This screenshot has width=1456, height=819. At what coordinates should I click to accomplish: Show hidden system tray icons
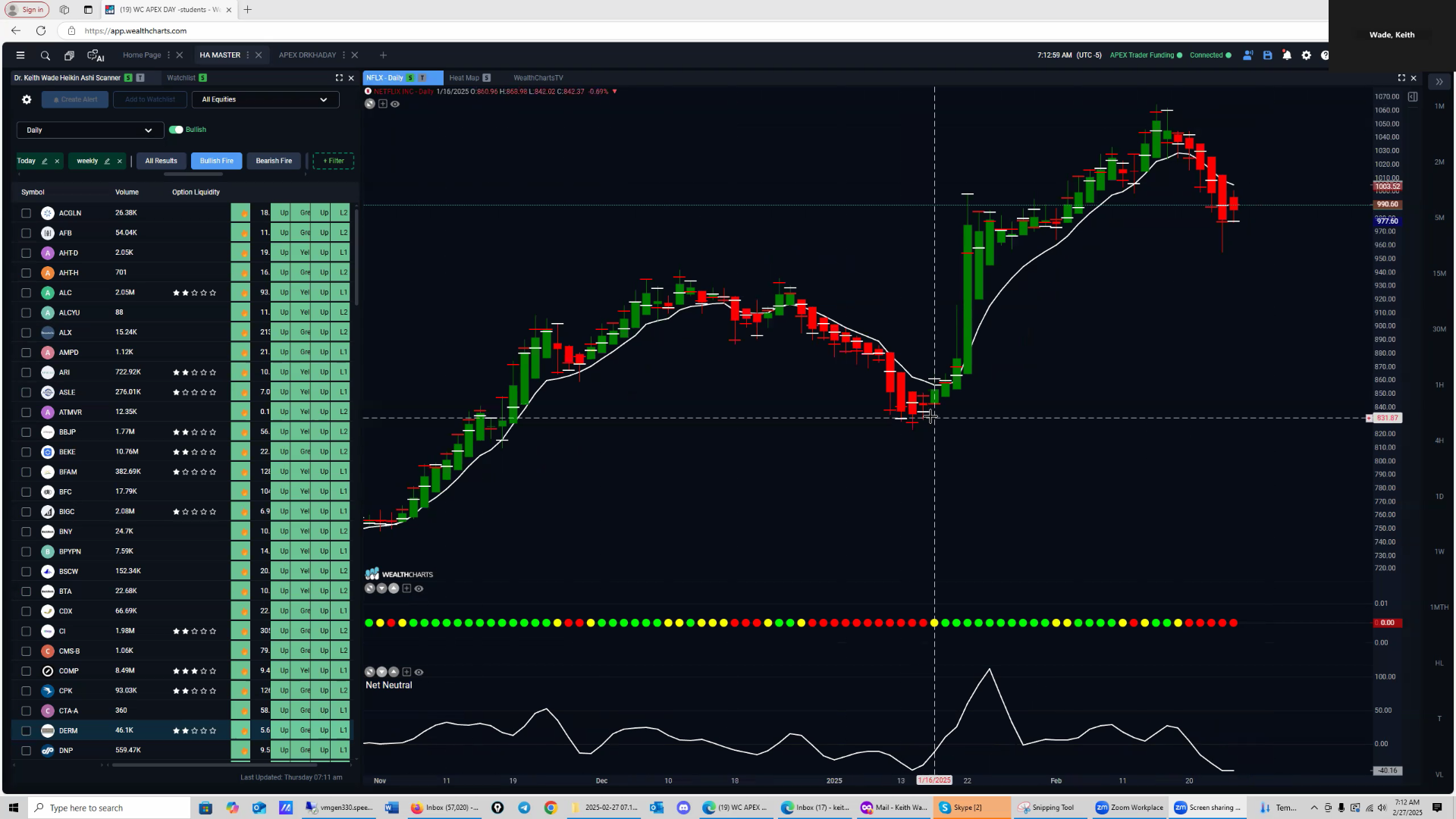(x=1314, y=808)
